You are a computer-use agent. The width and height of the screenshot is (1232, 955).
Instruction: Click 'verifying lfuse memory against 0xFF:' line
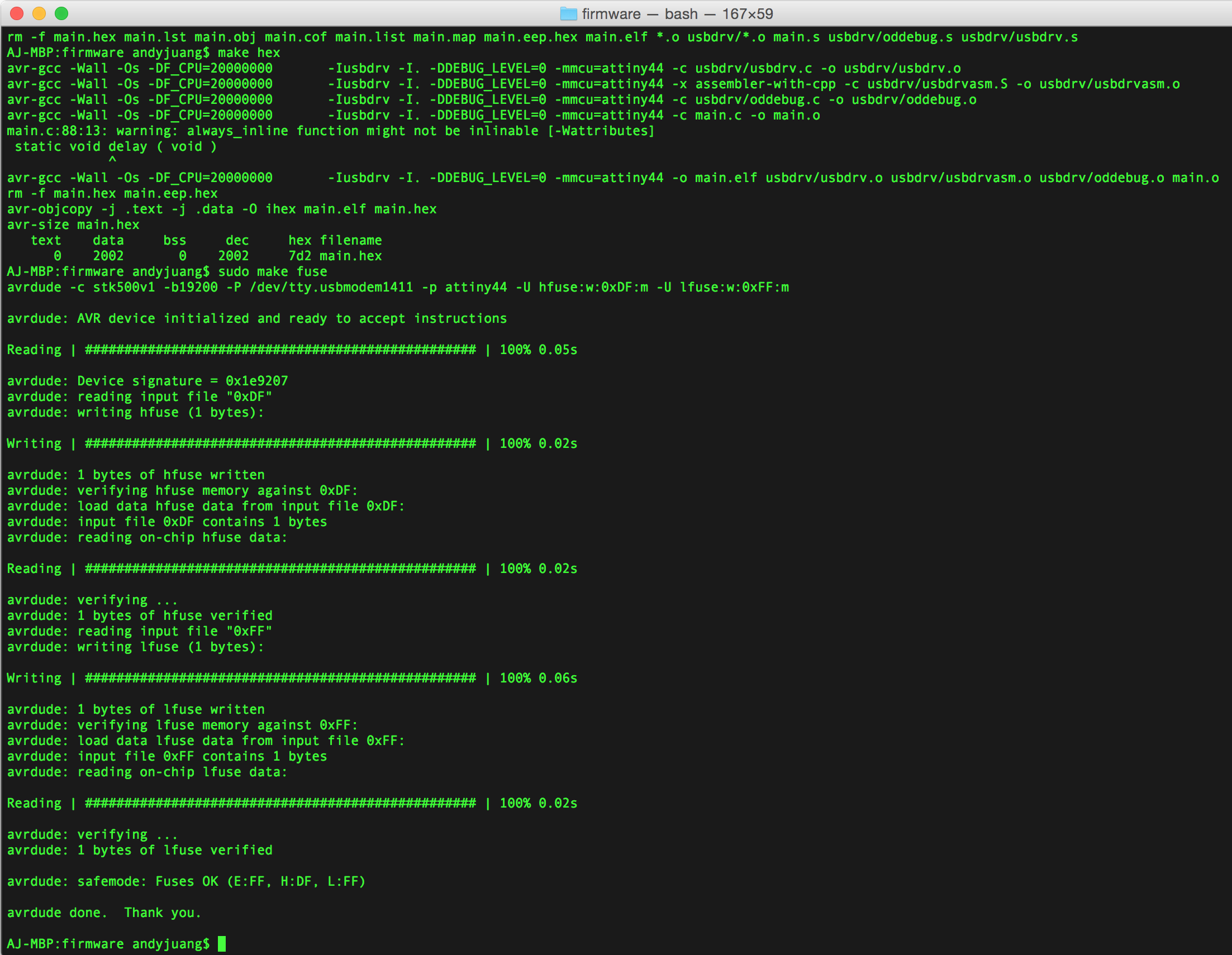[x=182, y=724]
